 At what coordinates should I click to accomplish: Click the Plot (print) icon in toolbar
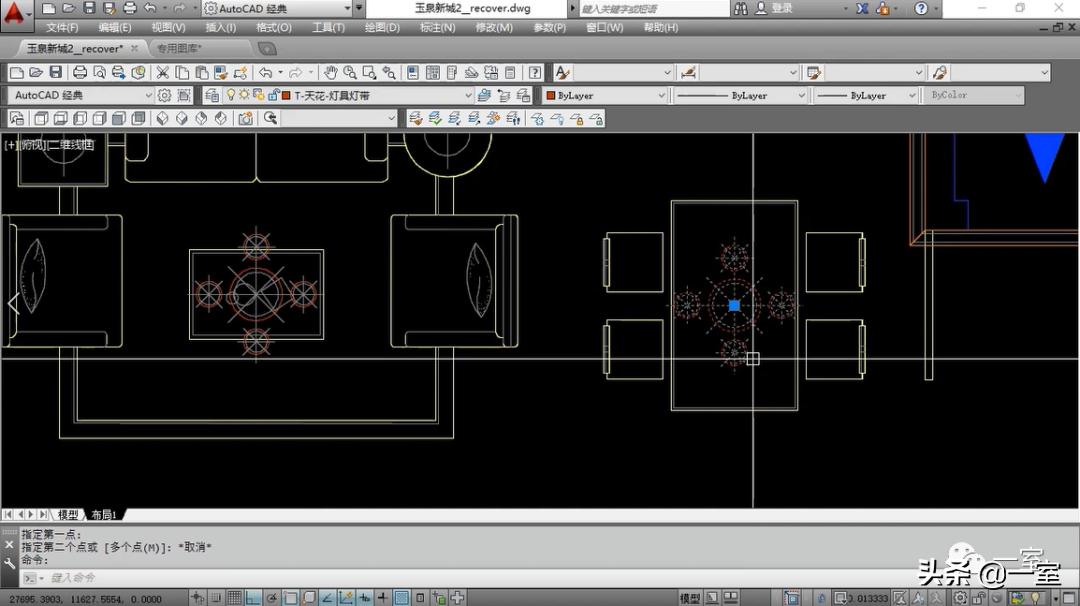click(x=79, y=73)
